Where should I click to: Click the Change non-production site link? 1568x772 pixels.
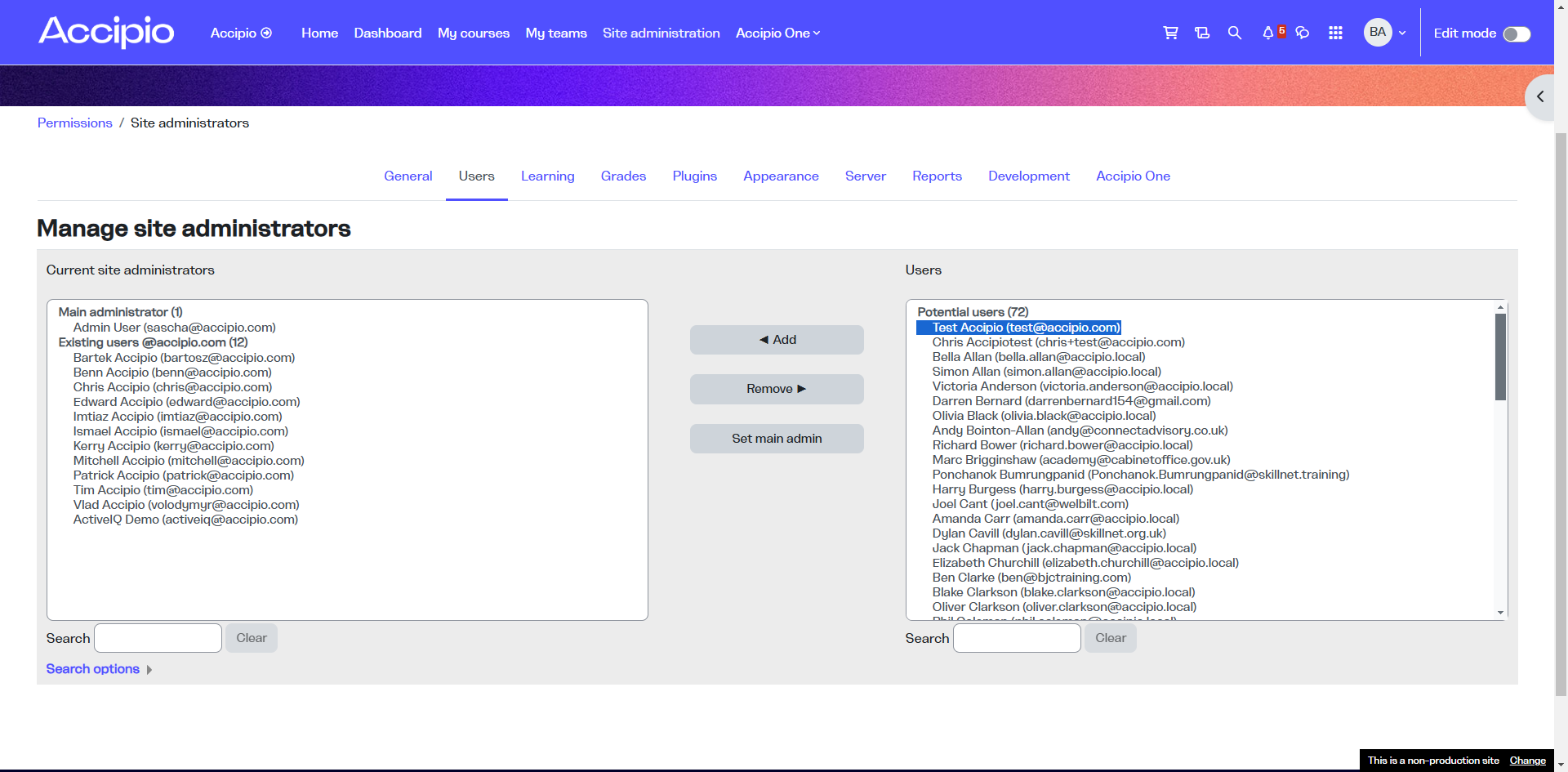[x=1527, y=761]
